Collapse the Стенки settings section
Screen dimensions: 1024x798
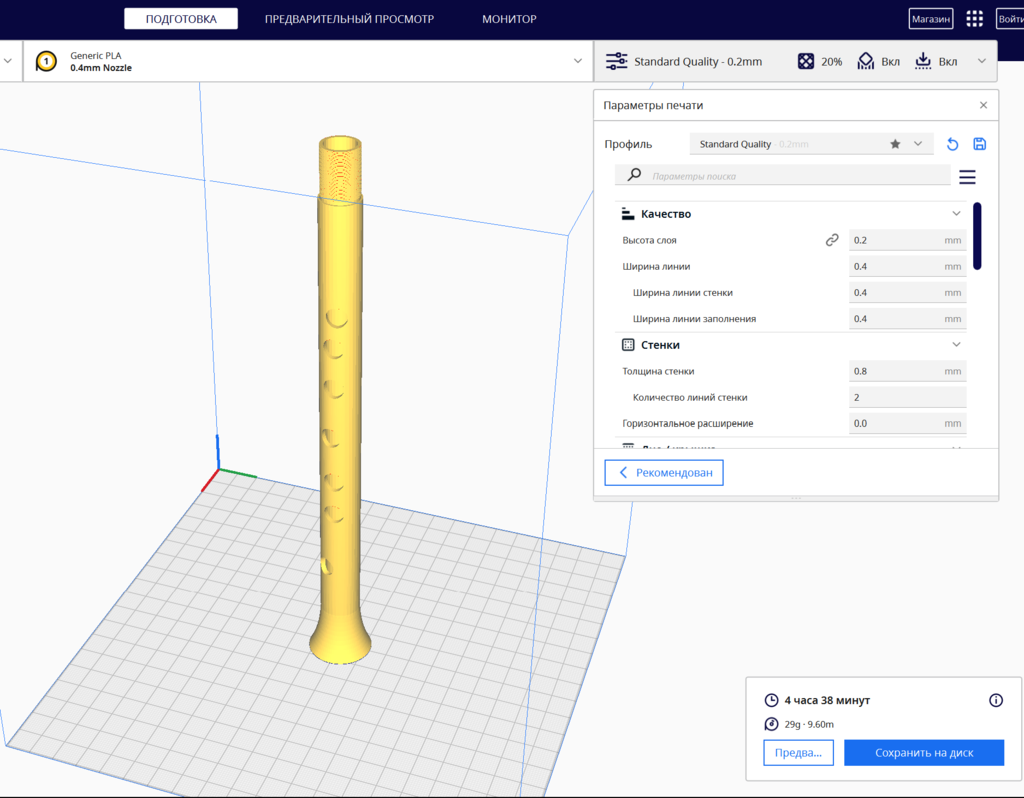pos(956,345)
